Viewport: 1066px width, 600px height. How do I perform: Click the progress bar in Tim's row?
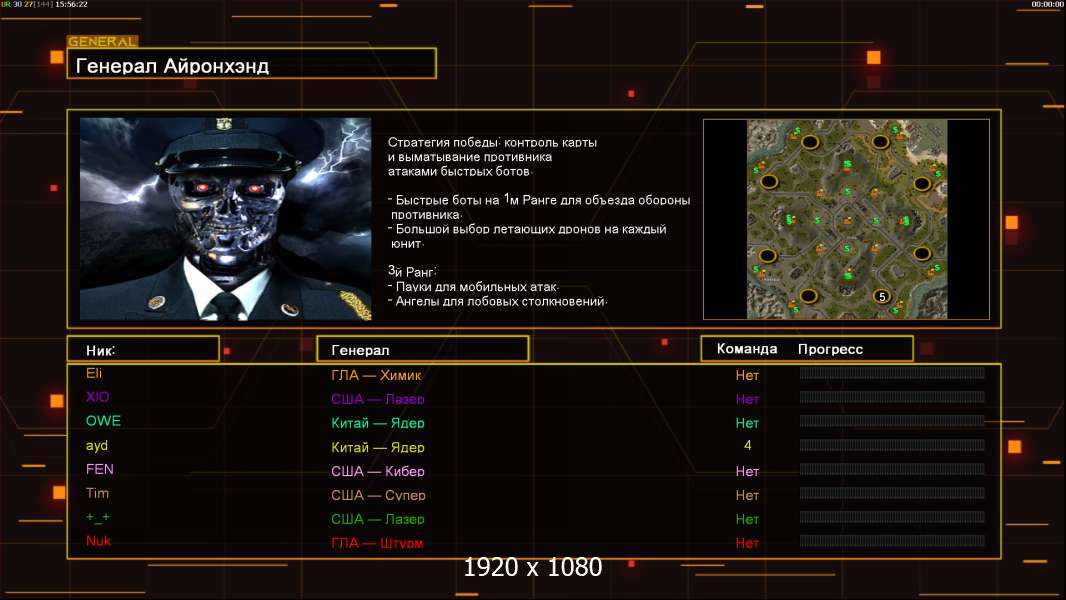coord(892,494)
